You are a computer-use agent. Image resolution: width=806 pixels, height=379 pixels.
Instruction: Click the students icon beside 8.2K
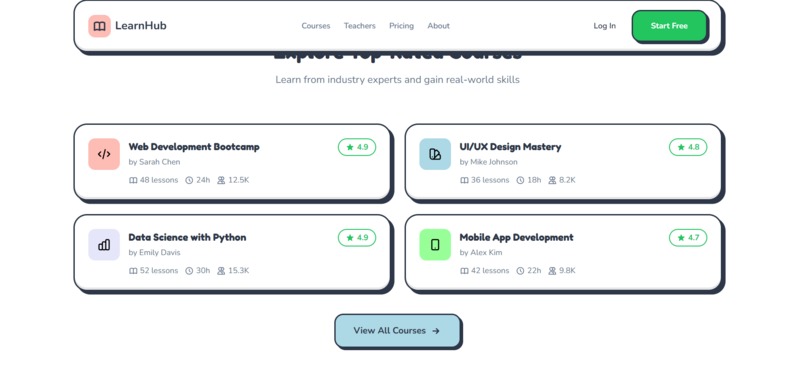[x=552, y=180]
